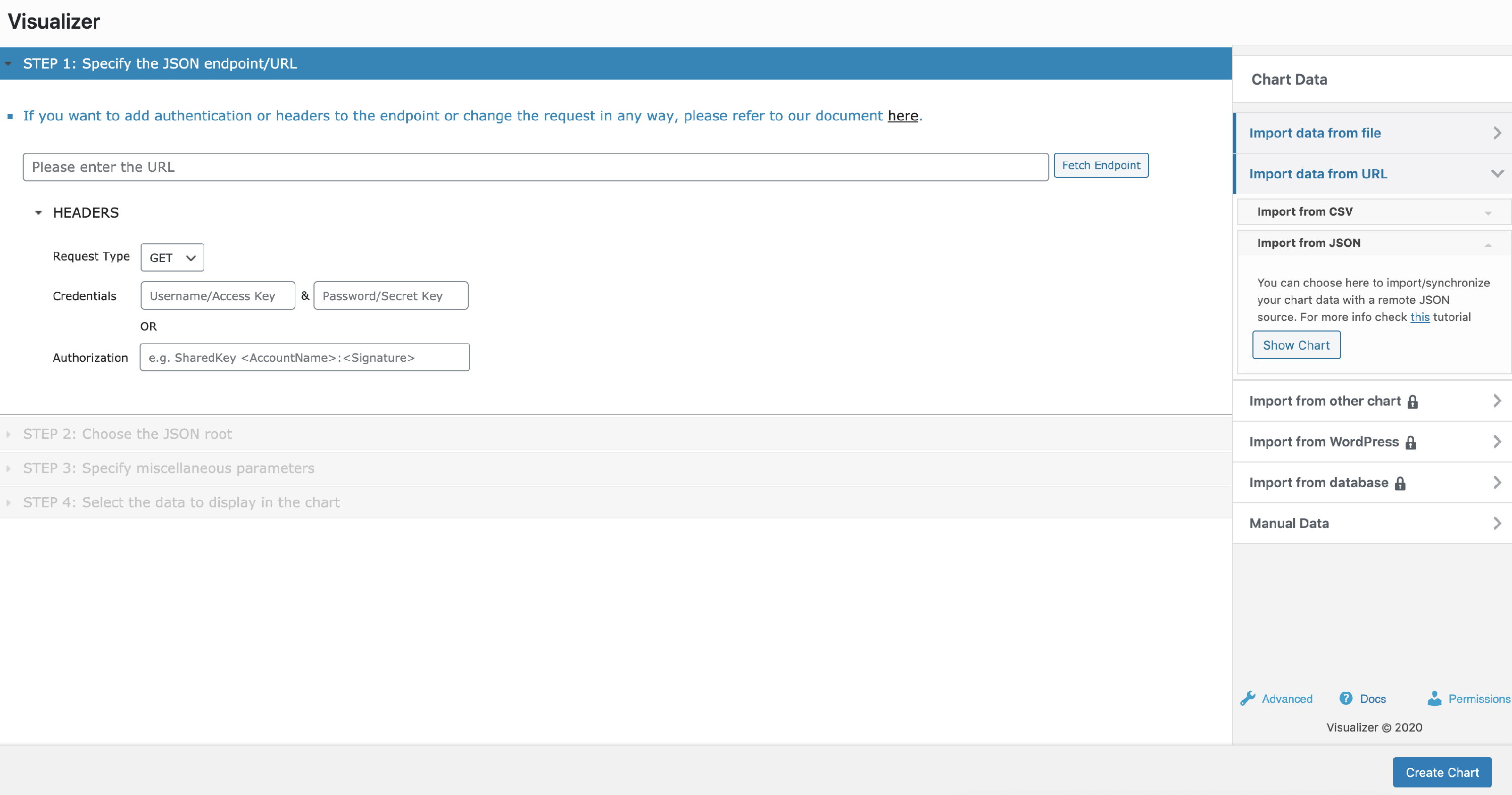Click lock icon beside Import from other chart
The height and width of the screenshot is (795, 1512).
point(1413,402)
